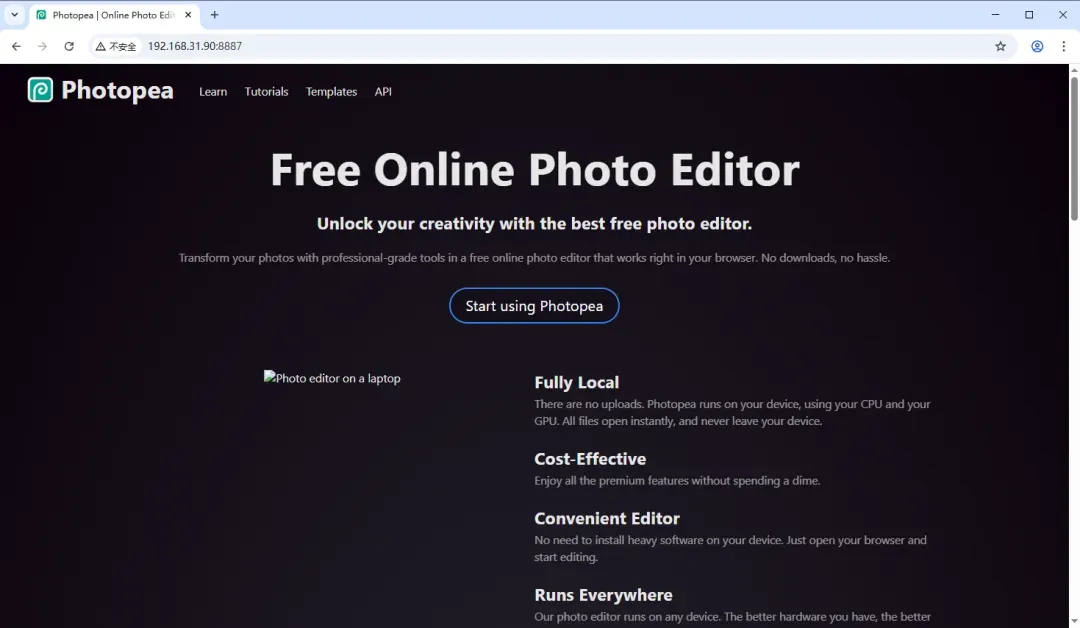
Task: Click the There are no uploads paragraph
Action: [x=732, y=412]
